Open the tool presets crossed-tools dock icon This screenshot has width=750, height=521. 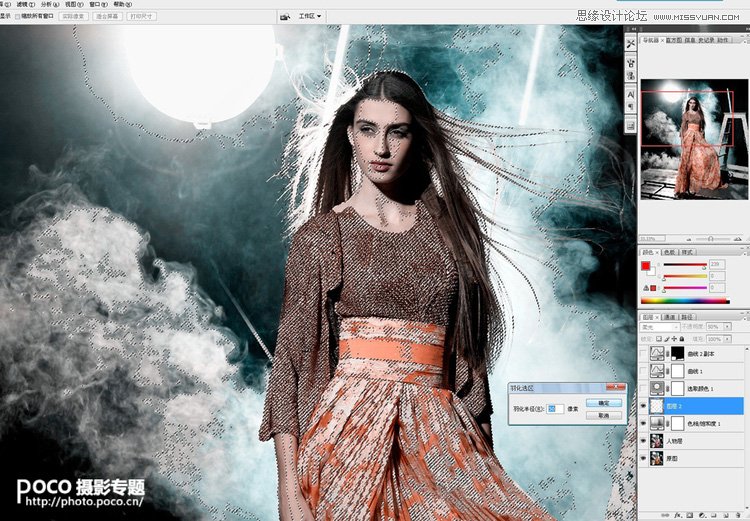tap(631, 44)
